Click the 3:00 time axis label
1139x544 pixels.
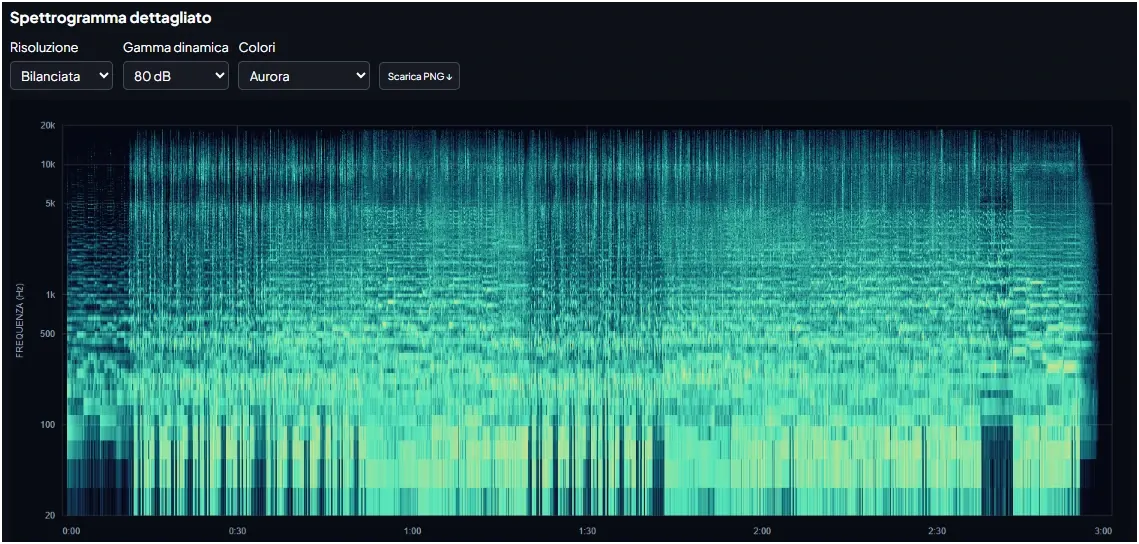pyautogui.click(x=1102, y=531)
